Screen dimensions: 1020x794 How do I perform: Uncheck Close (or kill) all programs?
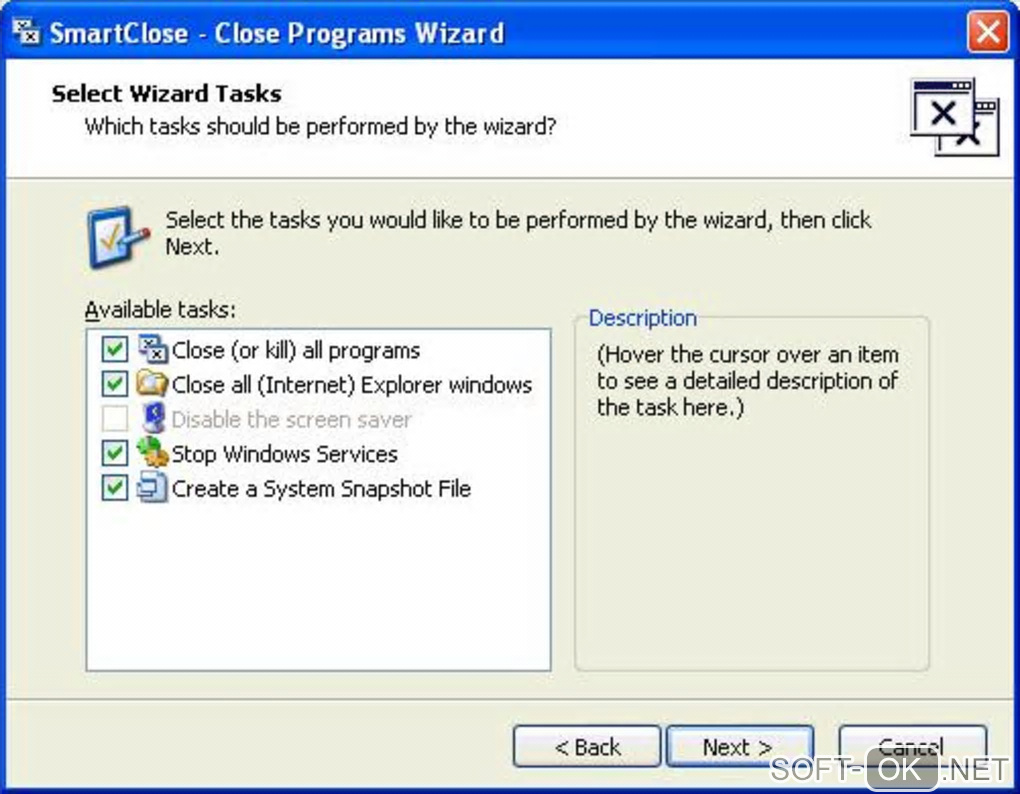115,350
